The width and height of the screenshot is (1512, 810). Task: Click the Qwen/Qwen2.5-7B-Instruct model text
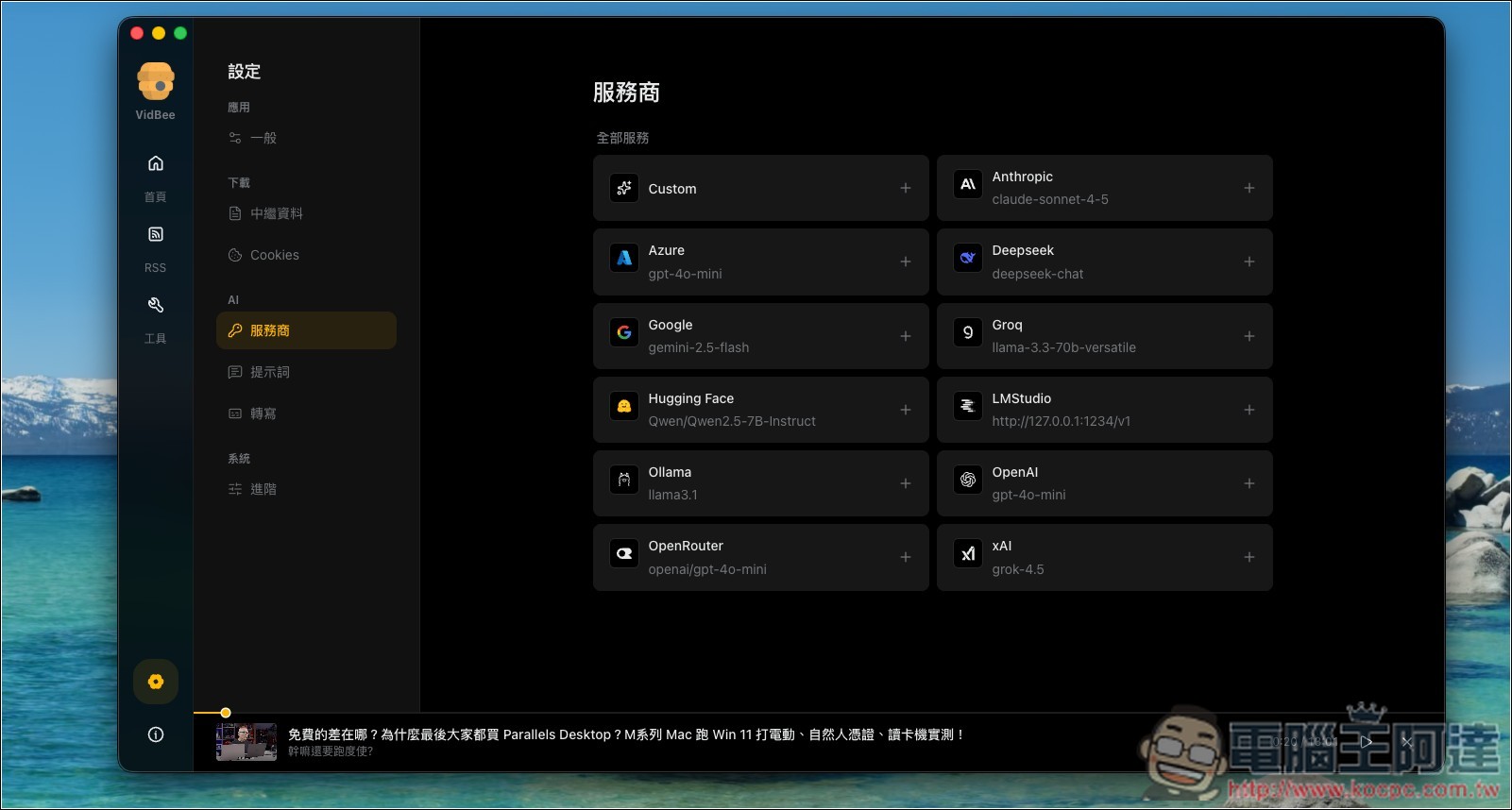pos(732,421)
